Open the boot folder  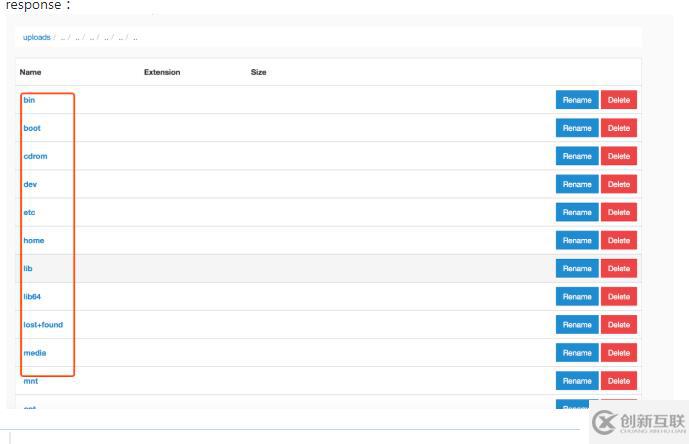[x=32, y=128]
